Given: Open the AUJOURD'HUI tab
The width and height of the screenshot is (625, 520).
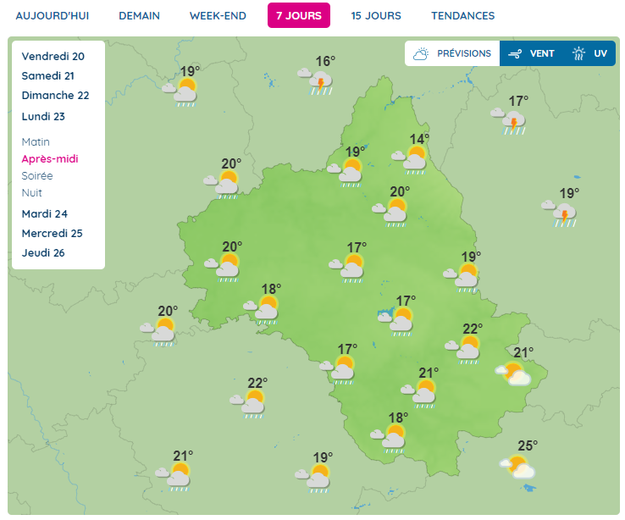Looking at the screenshot, I should point(52,16).
